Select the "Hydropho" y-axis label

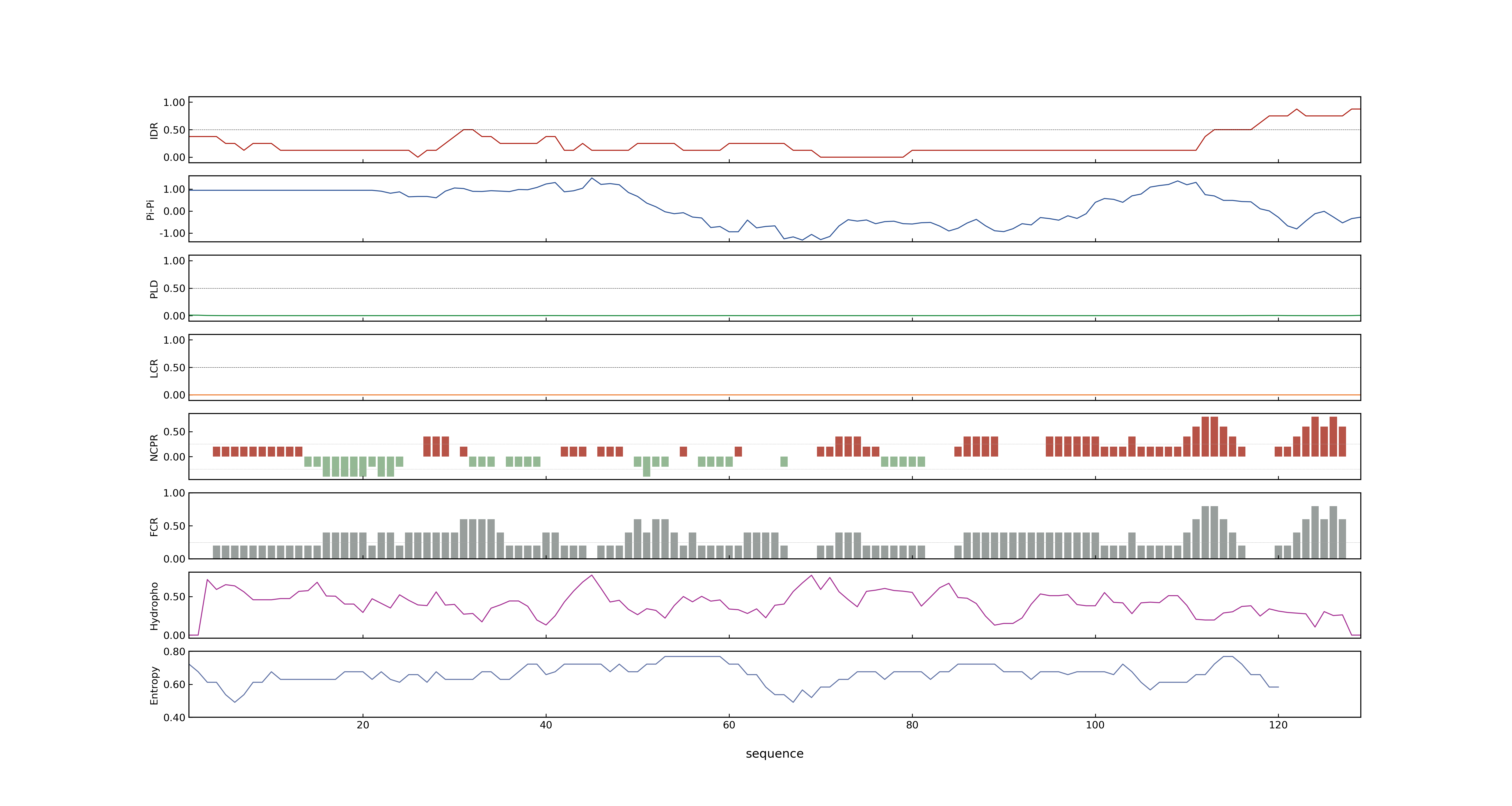click(x=154, y=606)
